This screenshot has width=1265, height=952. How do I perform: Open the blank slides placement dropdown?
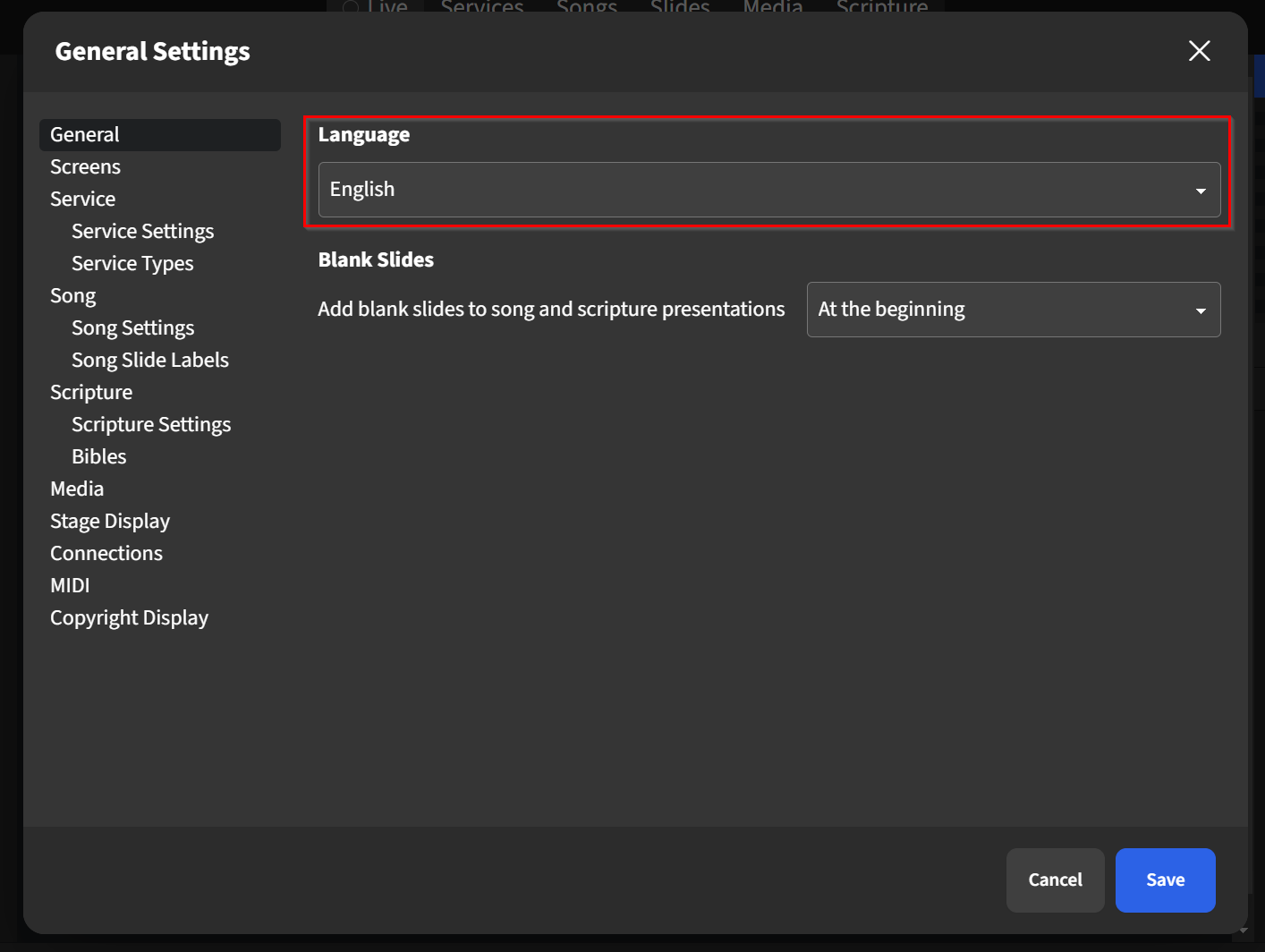[1014, 310]
